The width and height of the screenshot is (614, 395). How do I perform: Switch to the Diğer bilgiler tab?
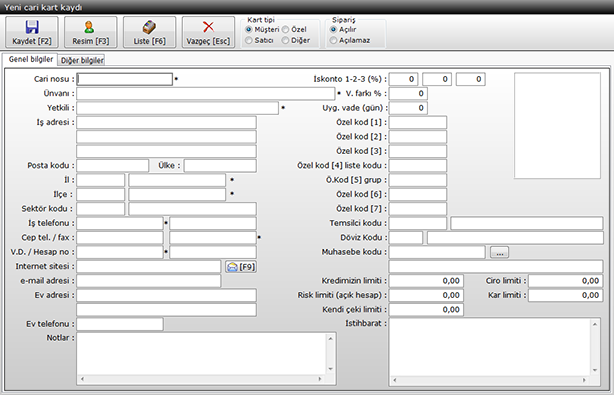(x=82, y=60)
